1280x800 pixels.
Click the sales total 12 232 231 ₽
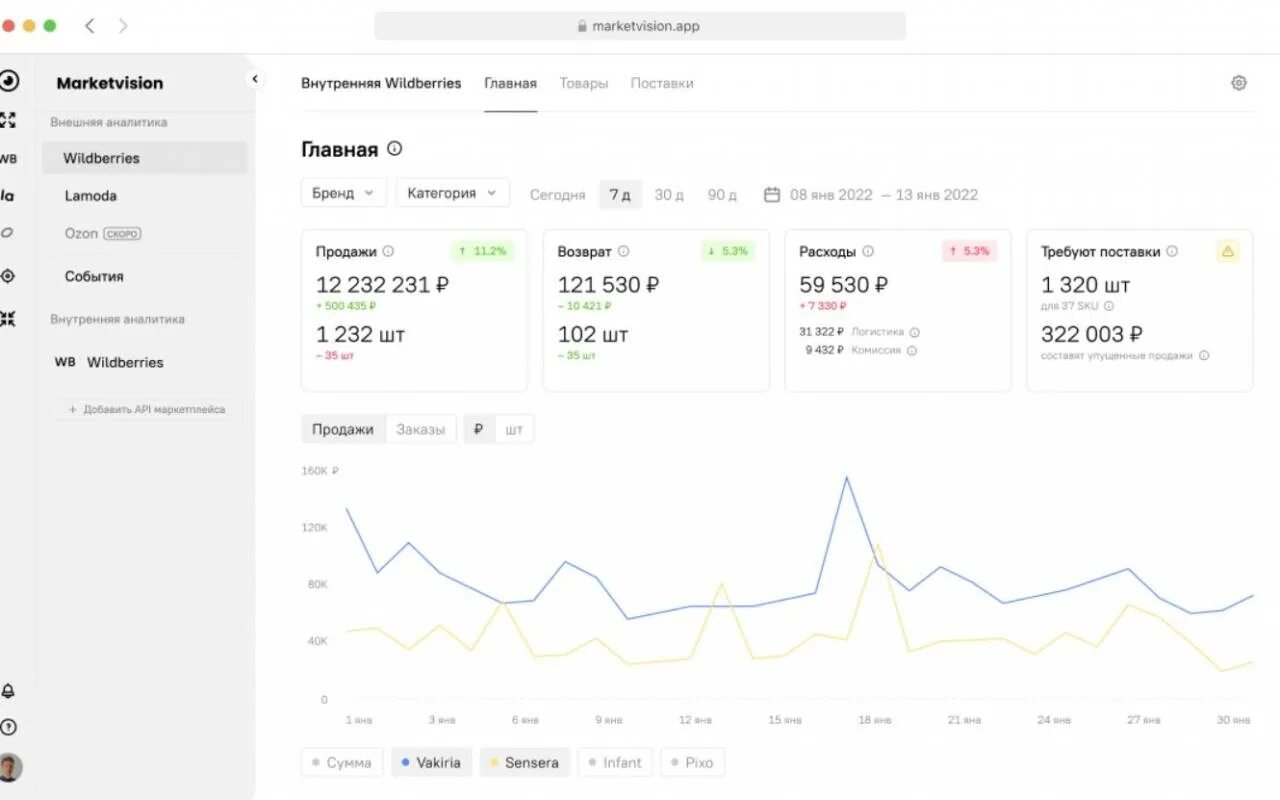(382, 284)
